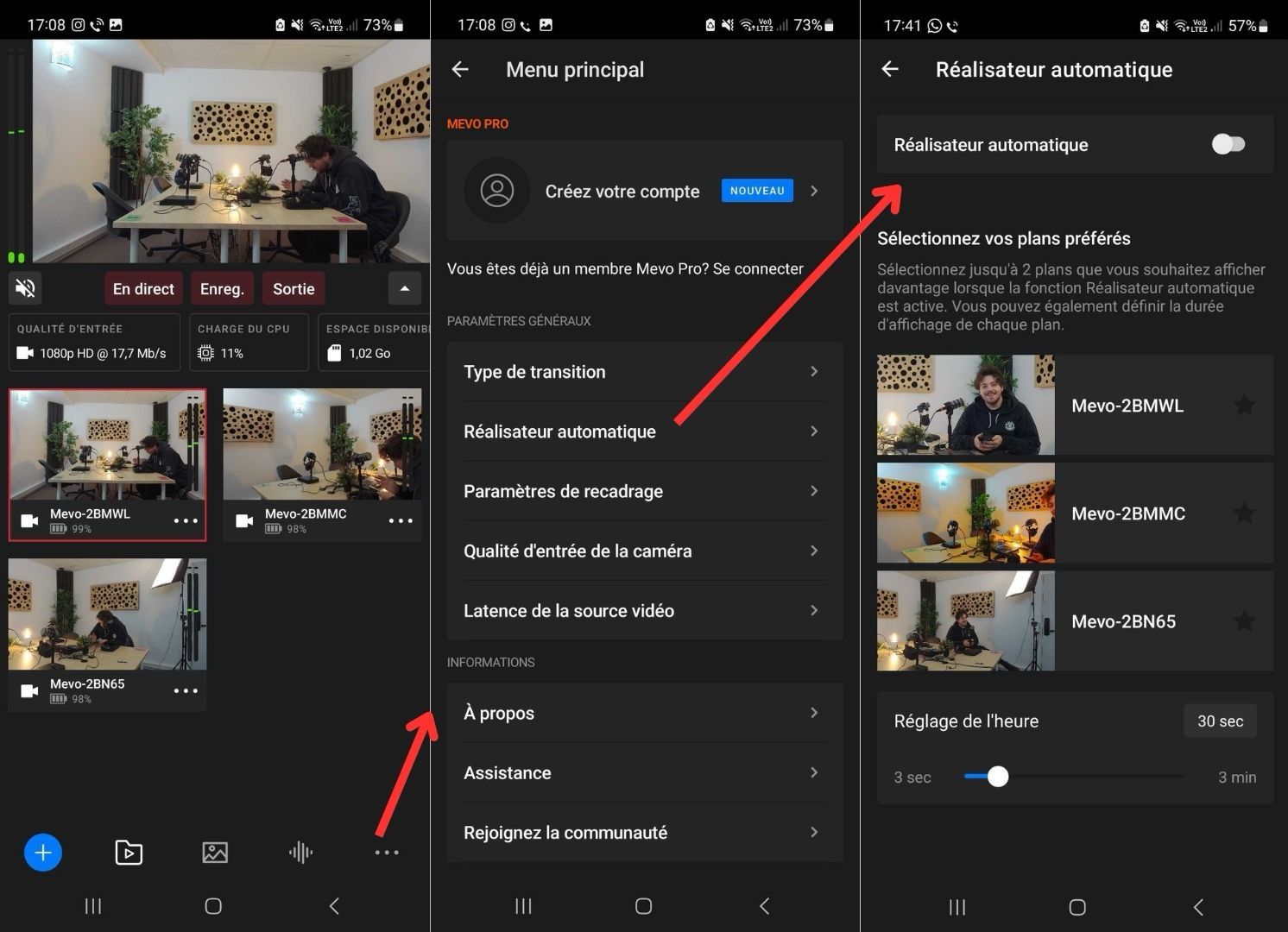The image size is (1288, 932).
Task: Open options for camera Mevo-2BN65
Action: point(186,690)
